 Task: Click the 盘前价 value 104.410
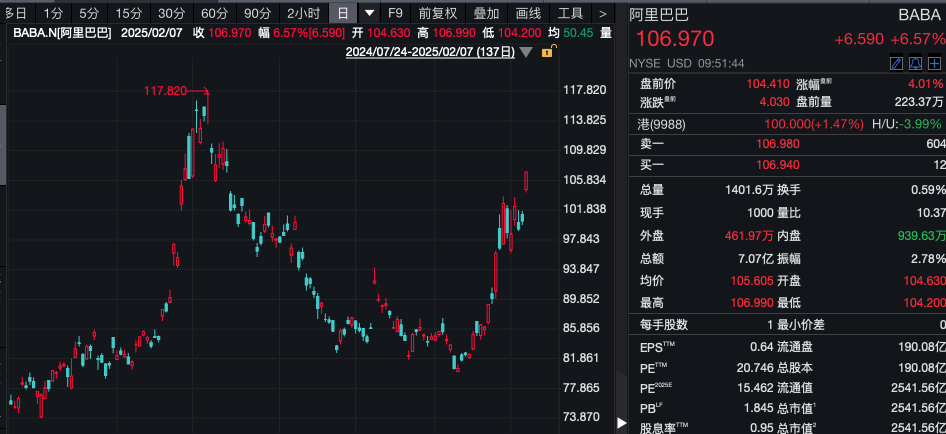768,84
